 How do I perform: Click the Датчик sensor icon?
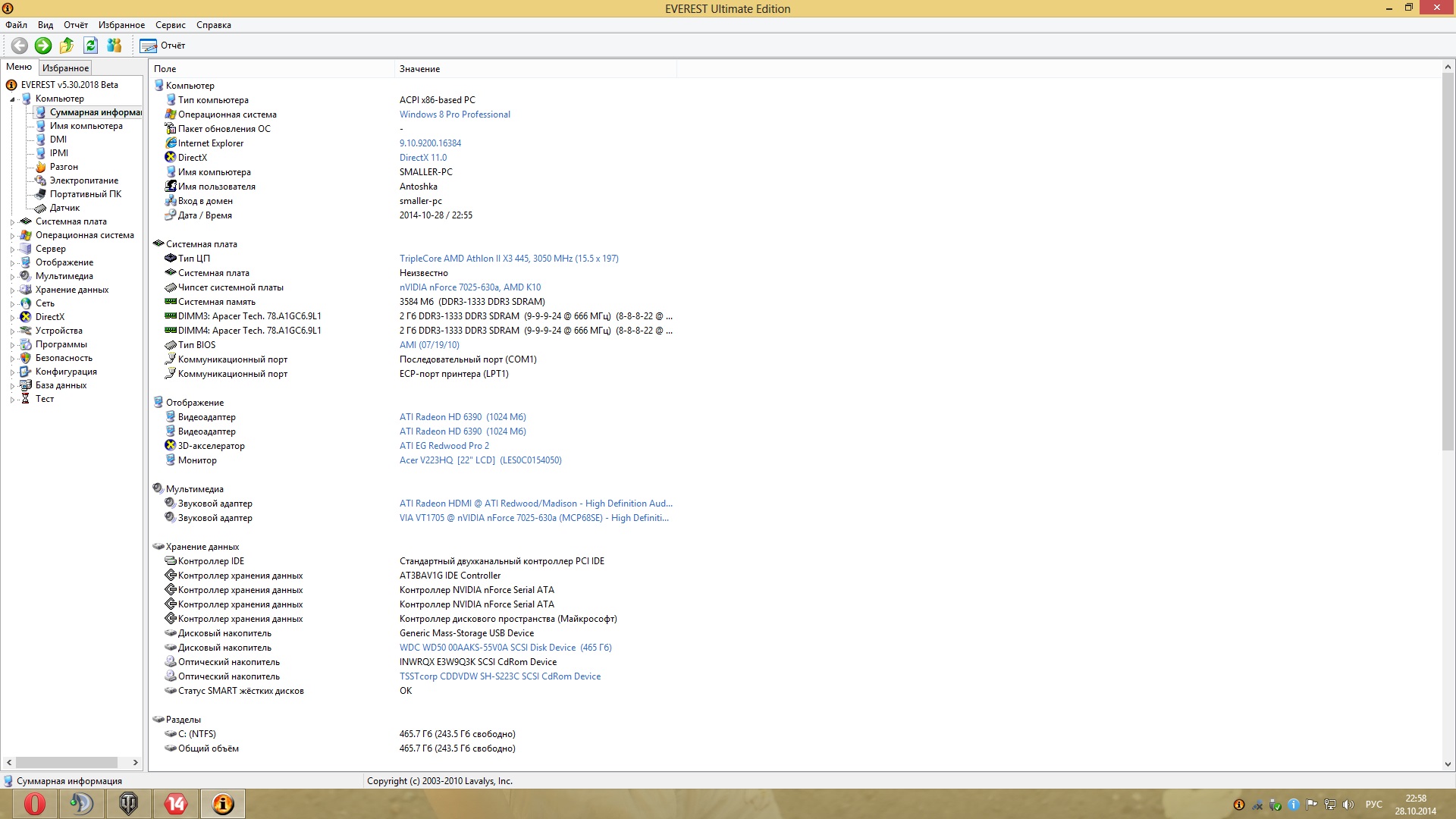click(40, 208)
